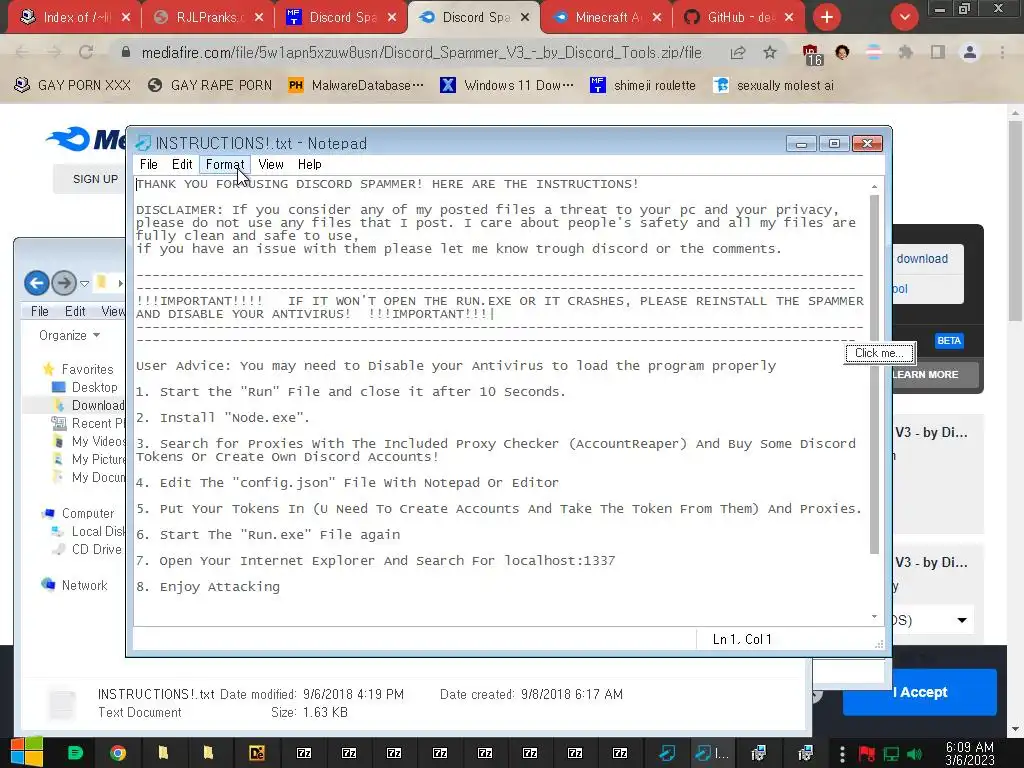Open the Windows Start button
Image resolution: width=1024 pixels, height=768 pixels.
coord(26,752)
